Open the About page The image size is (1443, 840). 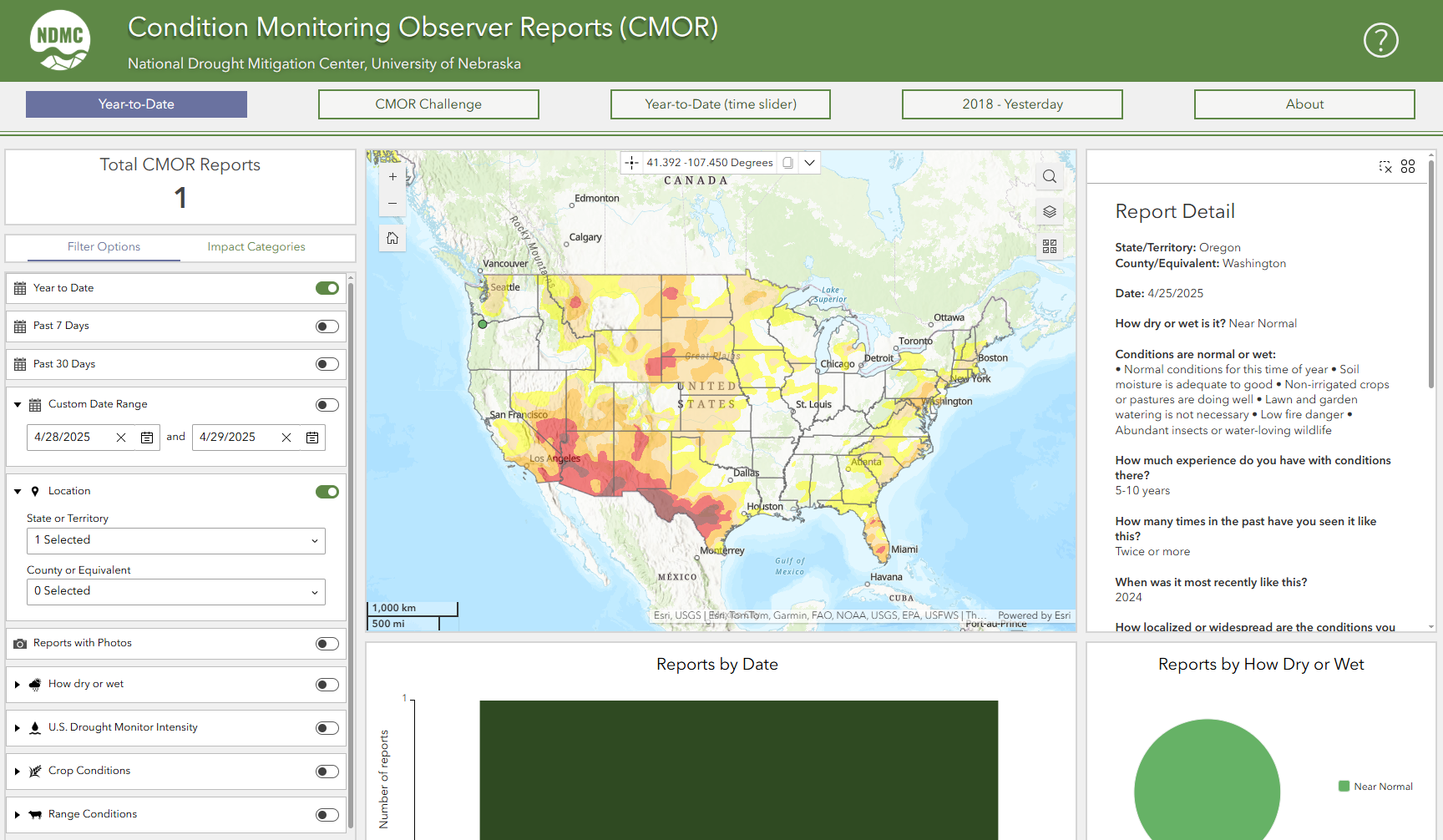pos(1304,104)
